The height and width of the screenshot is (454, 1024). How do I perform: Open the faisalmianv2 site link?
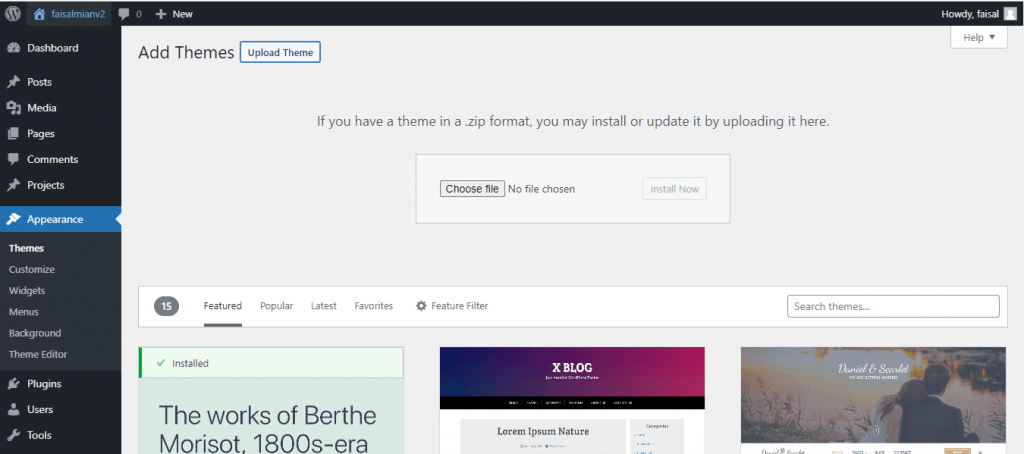pos(78,14)
